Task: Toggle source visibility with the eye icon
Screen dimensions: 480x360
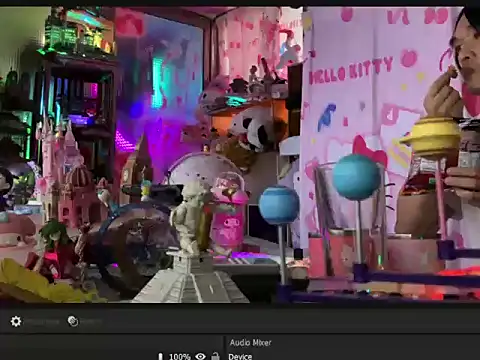Action: 200,356
